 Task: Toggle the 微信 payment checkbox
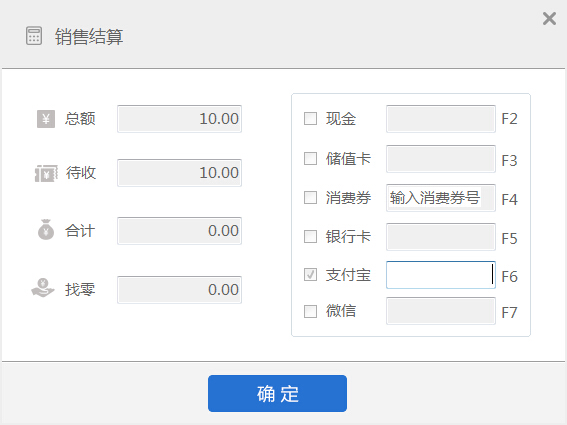[x=310, y=311]
